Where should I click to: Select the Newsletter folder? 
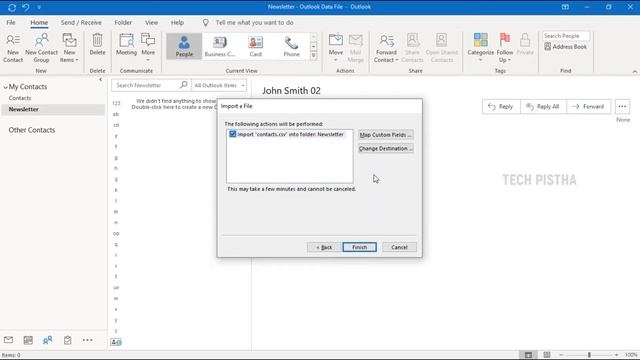point(53,109)
